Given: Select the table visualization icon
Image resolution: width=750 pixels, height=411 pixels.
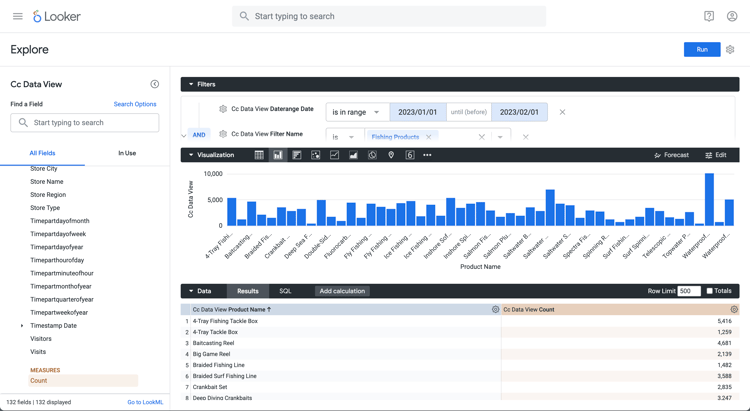Looking at the screenshot, I should tap(259, 155).
